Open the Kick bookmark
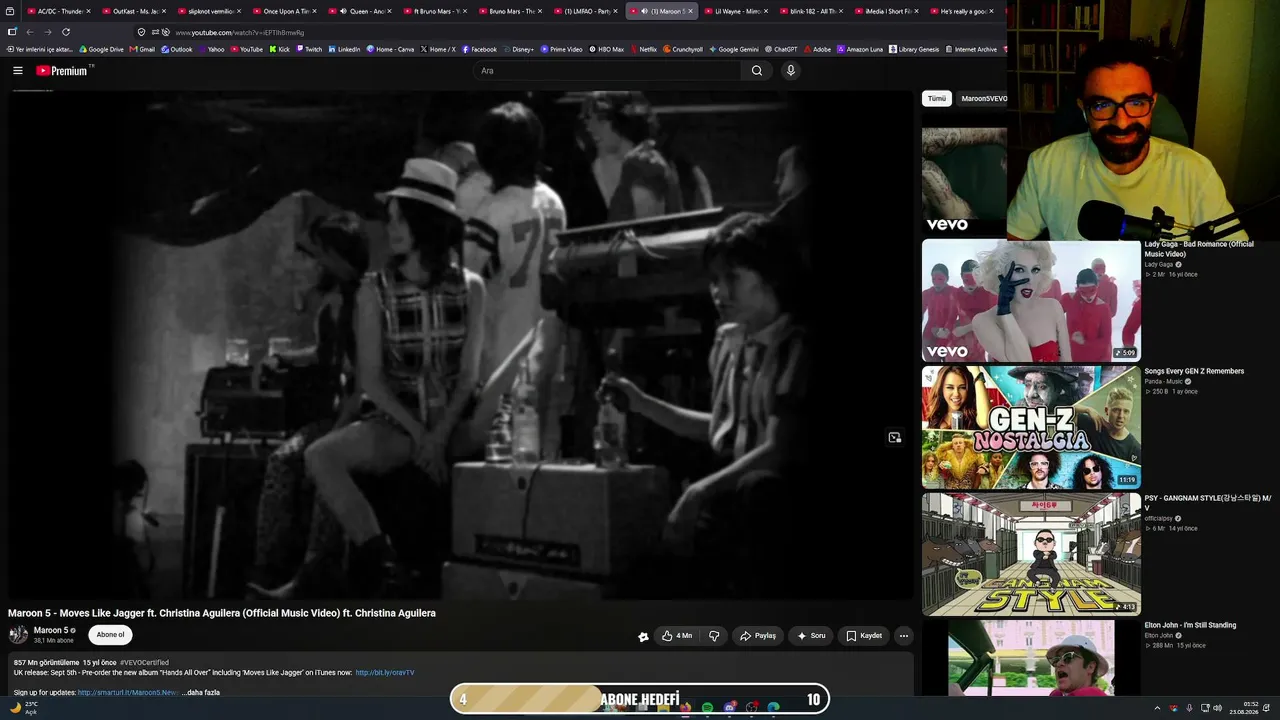 [x=279, y=49]
